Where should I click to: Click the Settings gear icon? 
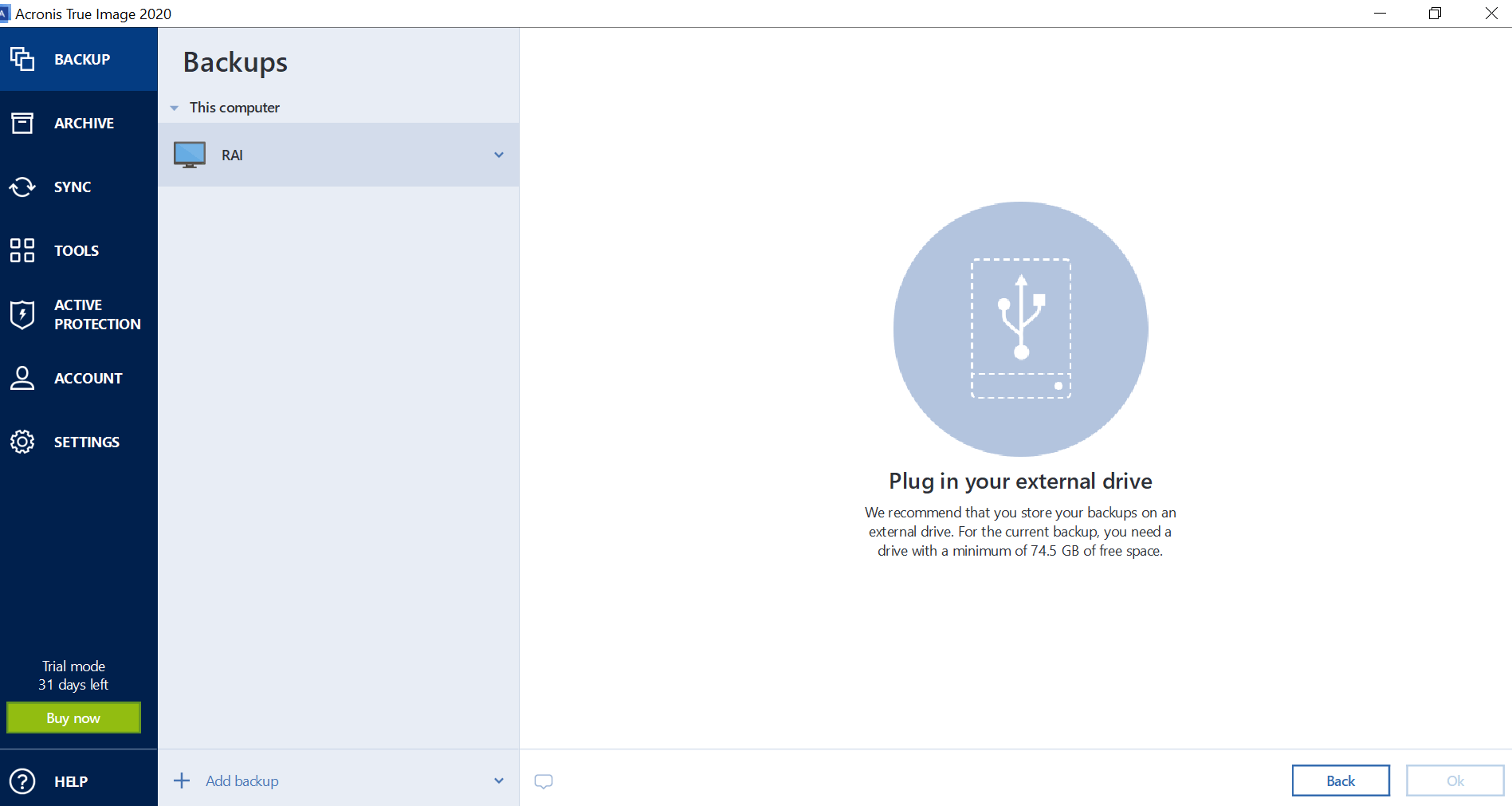pos(22,442)
